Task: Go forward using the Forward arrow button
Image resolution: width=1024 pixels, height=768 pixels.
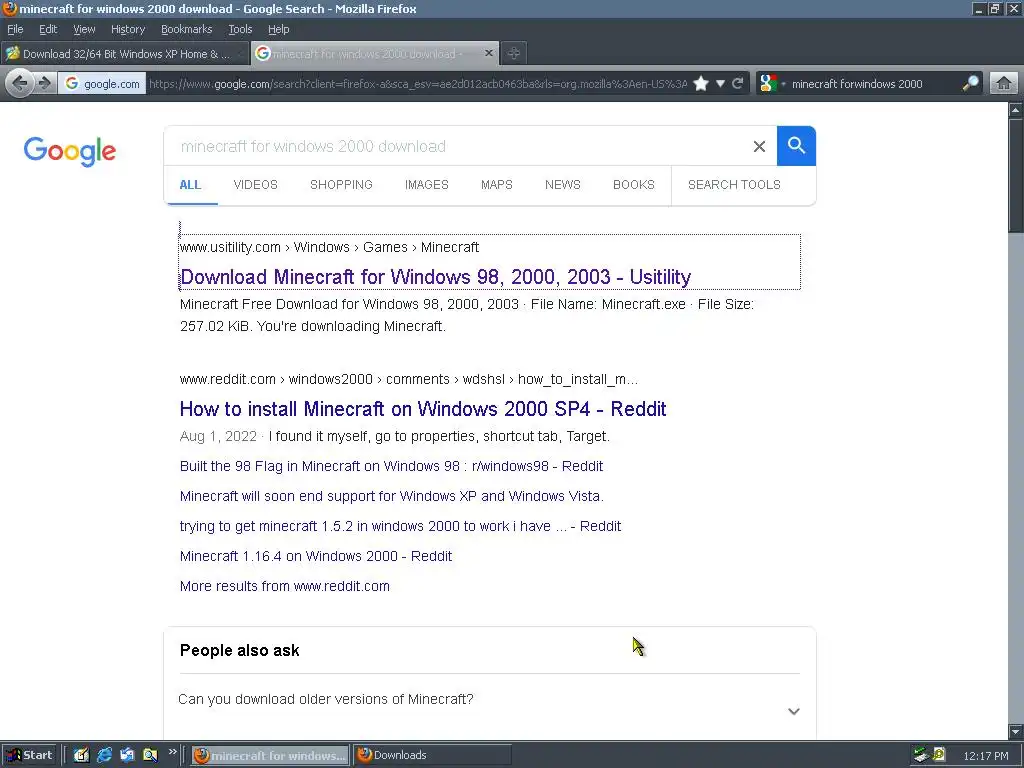Action: [45, 84]
